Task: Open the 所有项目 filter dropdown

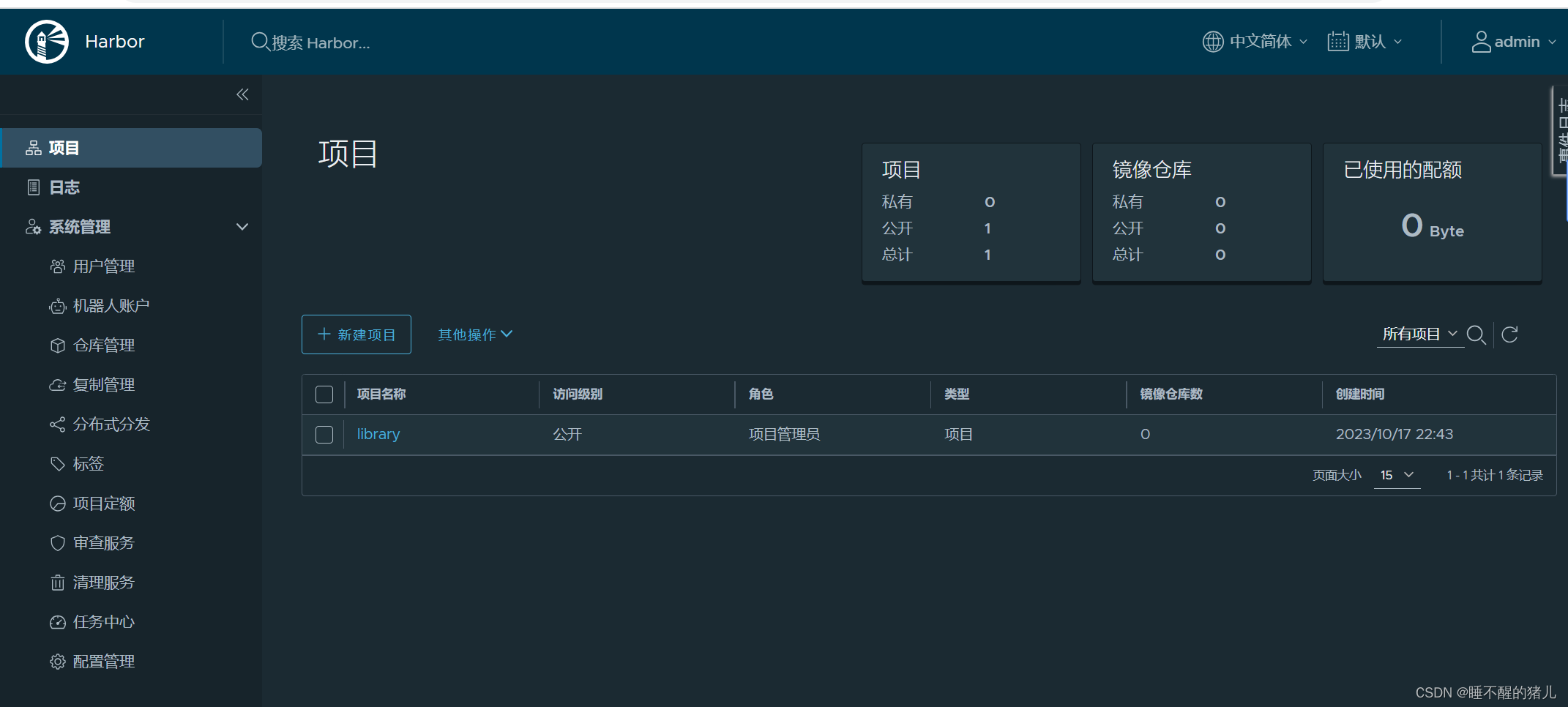Action: tap(1420, 334)
